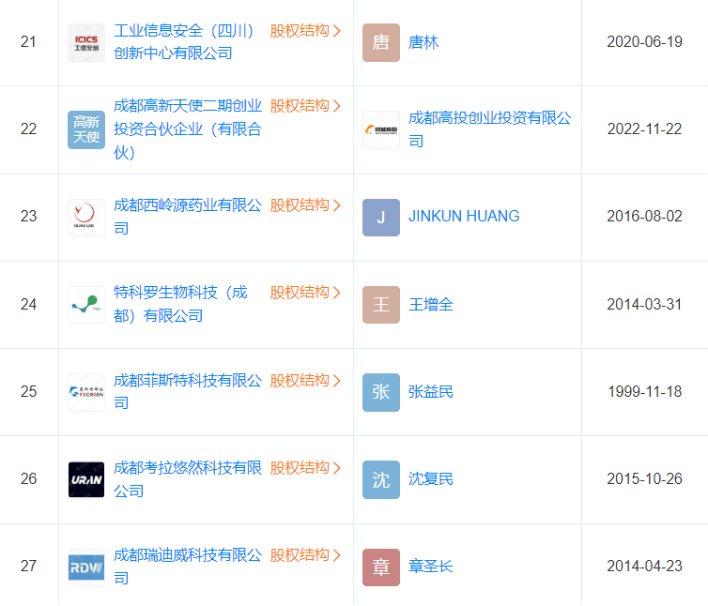Screen dimensions: 708x606
Task: Open 章圣长 person profile link
Action: click(x=431, y=566)
